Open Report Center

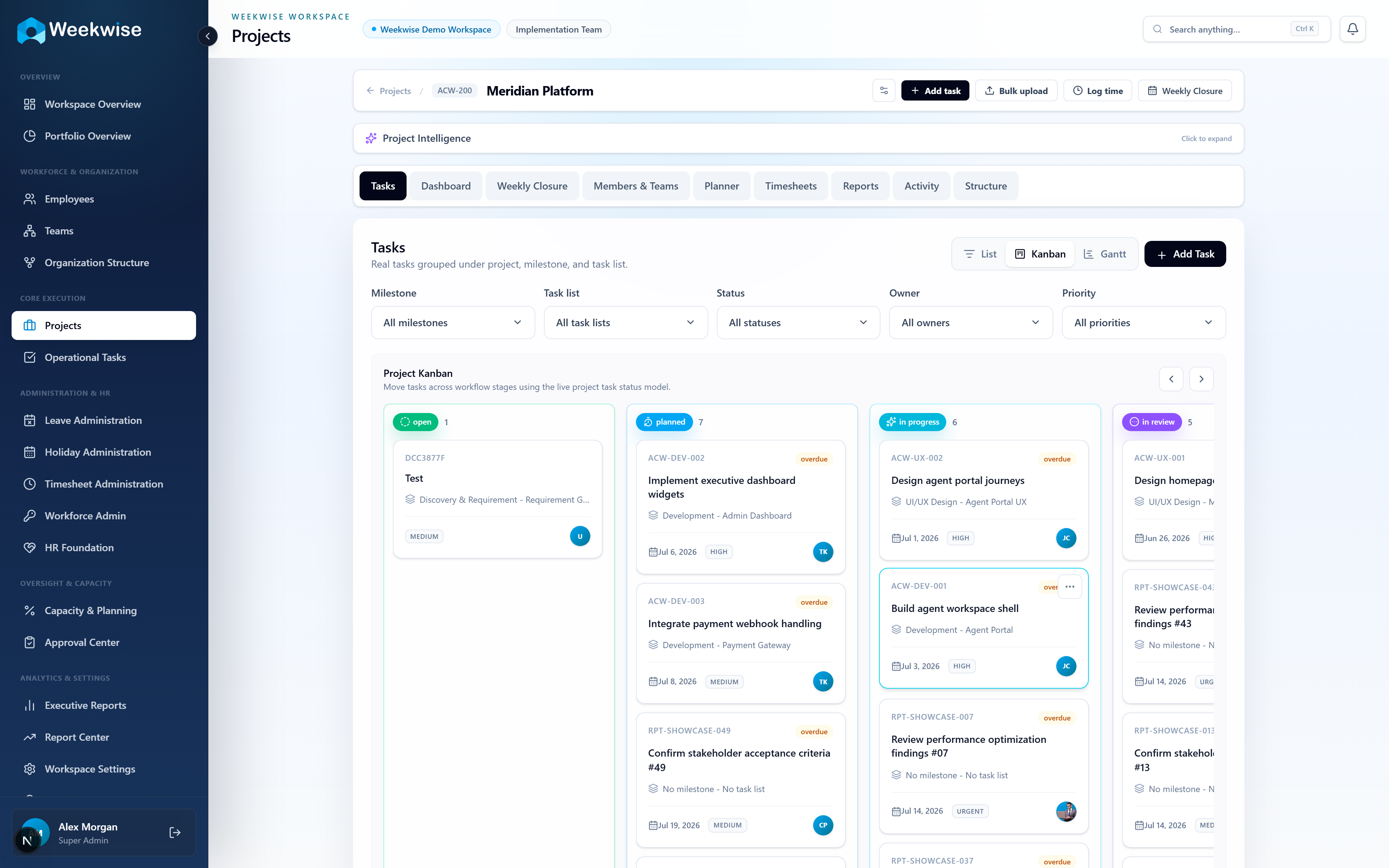click(x=103, y=737)
